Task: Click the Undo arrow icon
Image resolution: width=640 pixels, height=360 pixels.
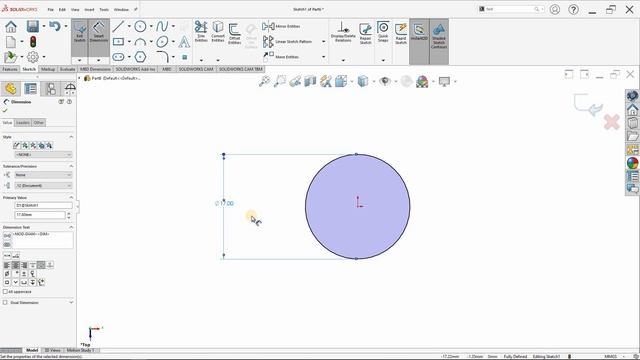Action: click(x=55, y=27)
